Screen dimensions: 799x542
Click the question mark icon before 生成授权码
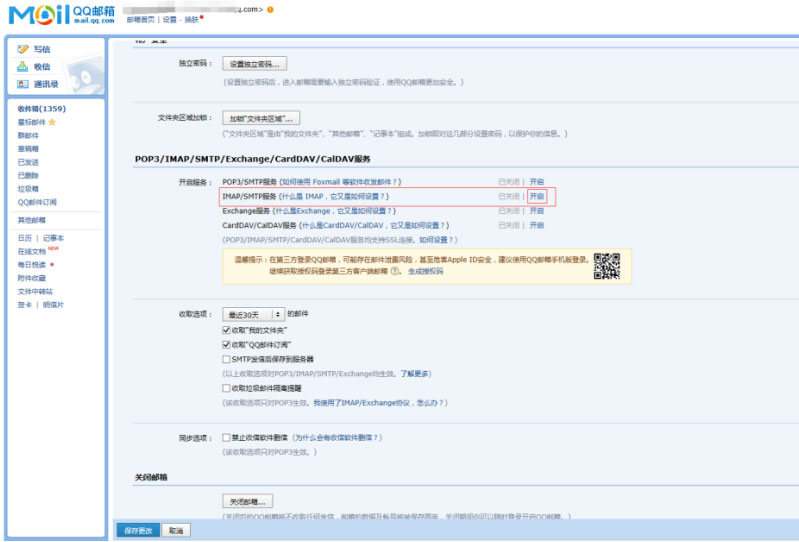click(395, 271)
